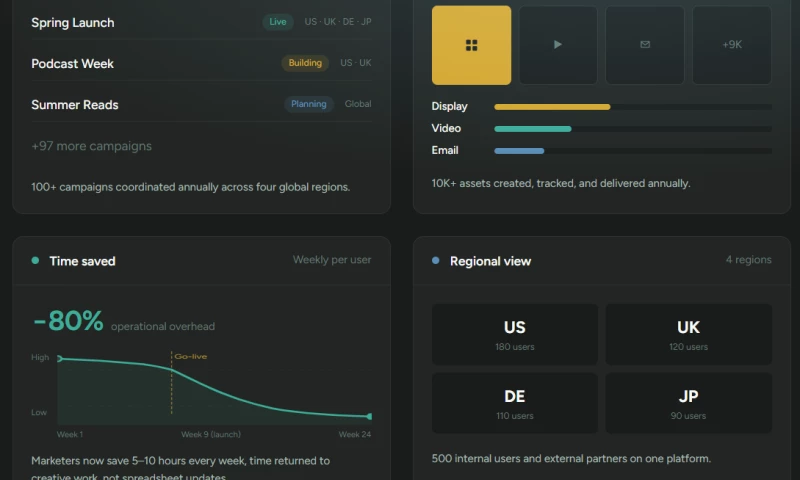Image resolution: width=800 pixels, height=480 pixels.
Task: Click the Email label beside the blue bar
Action: click(445, 150)
